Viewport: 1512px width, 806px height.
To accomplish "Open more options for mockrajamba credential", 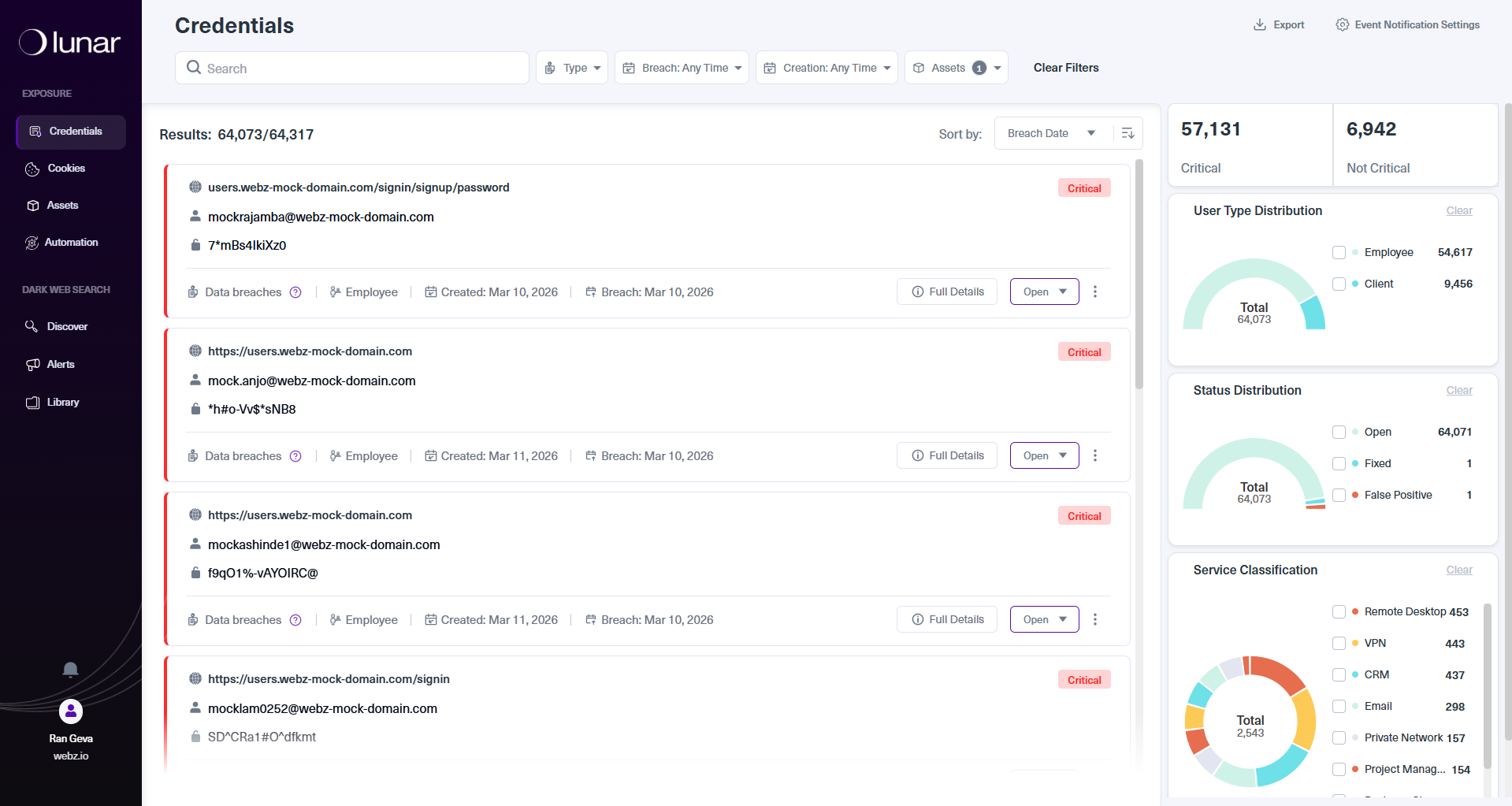I will click(1095, 292).
